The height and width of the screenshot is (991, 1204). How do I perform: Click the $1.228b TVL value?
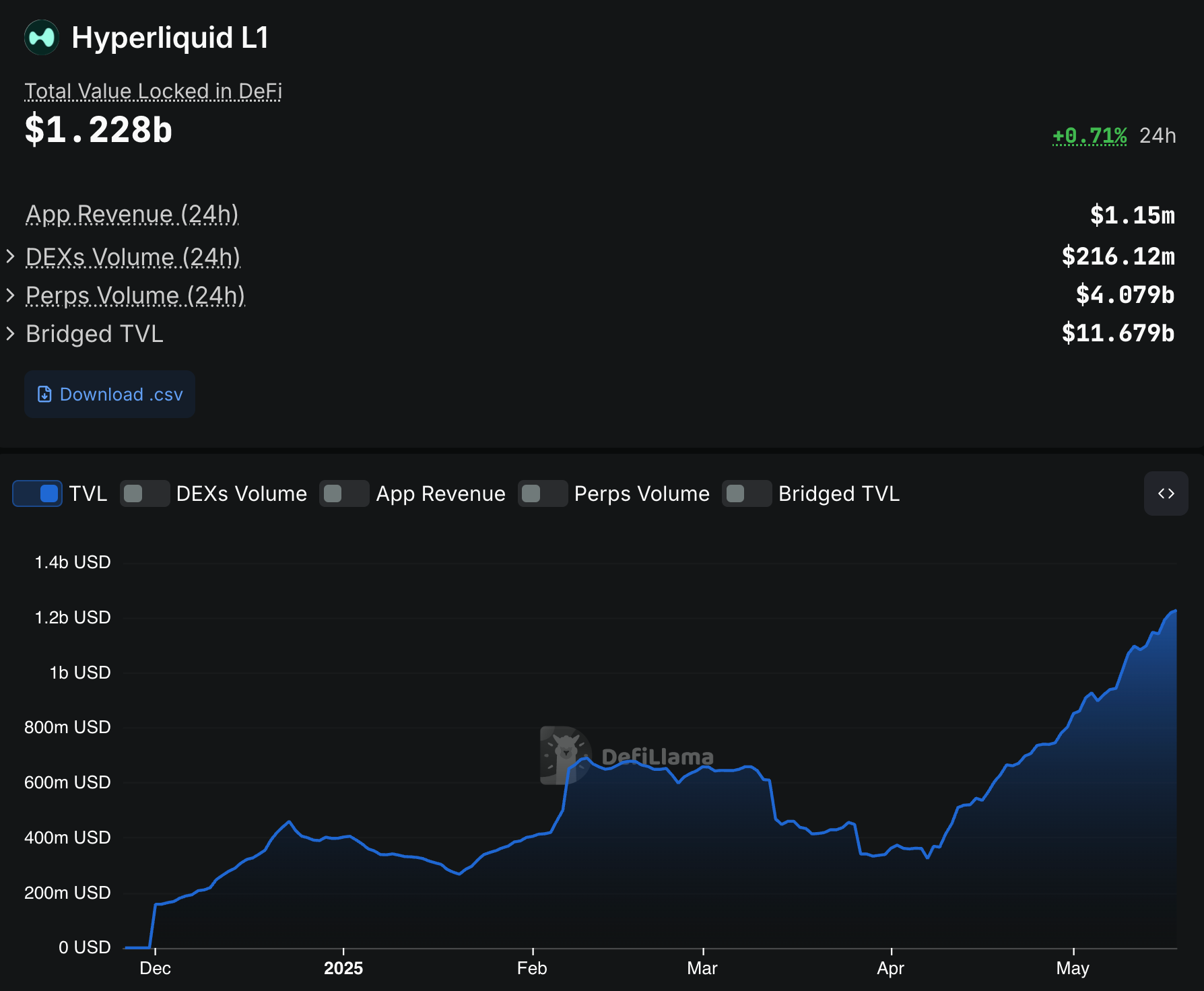(98, 130)
